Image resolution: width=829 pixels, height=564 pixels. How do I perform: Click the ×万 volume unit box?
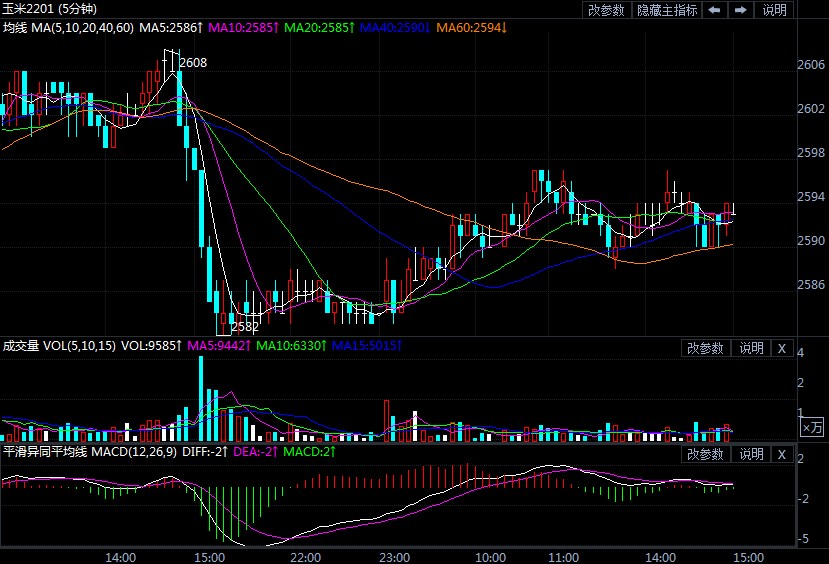pyautogui.click(x=813, y=428)
